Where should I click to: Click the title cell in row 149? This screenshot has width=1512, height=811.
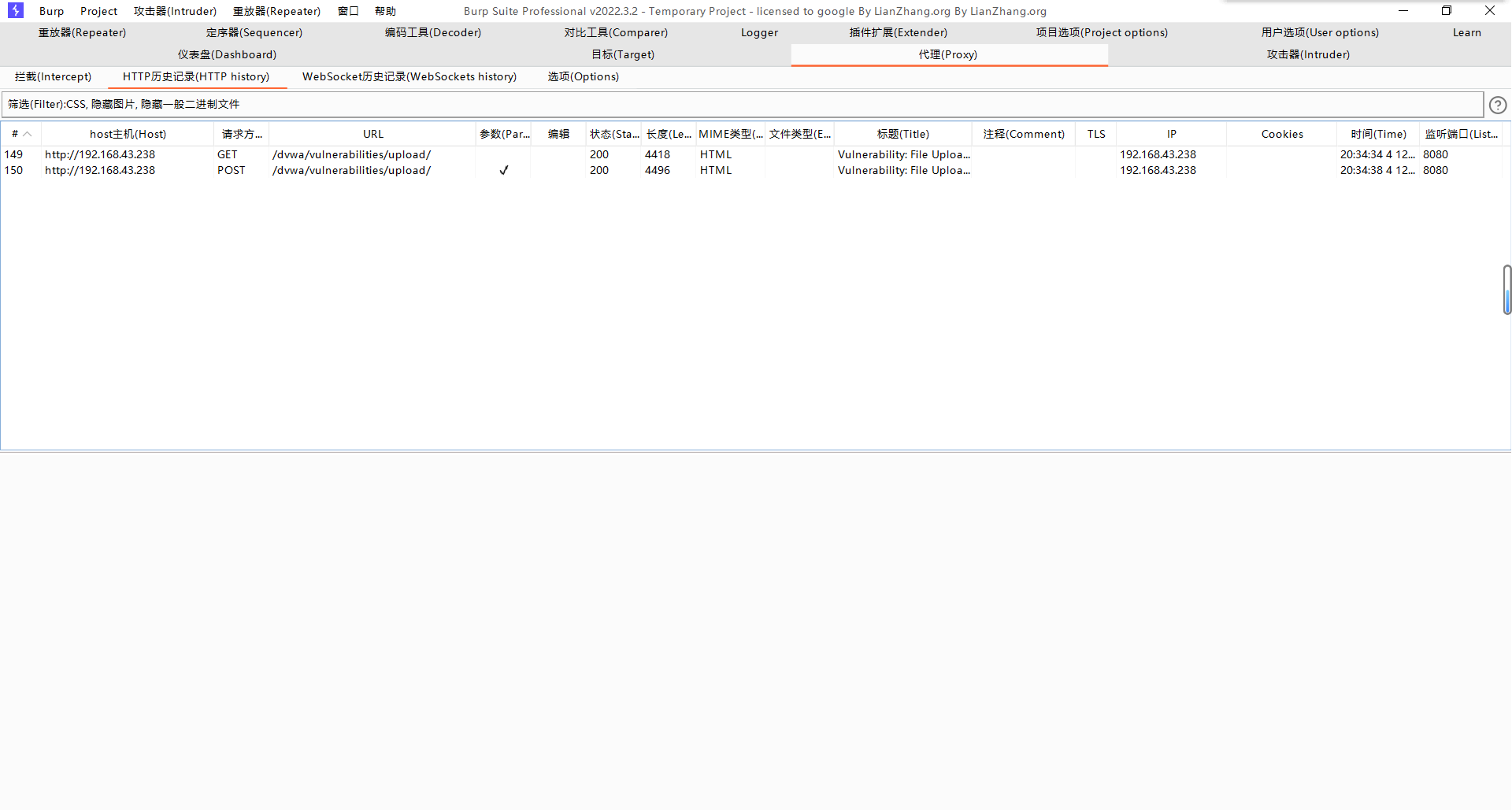tap(904, 154)
